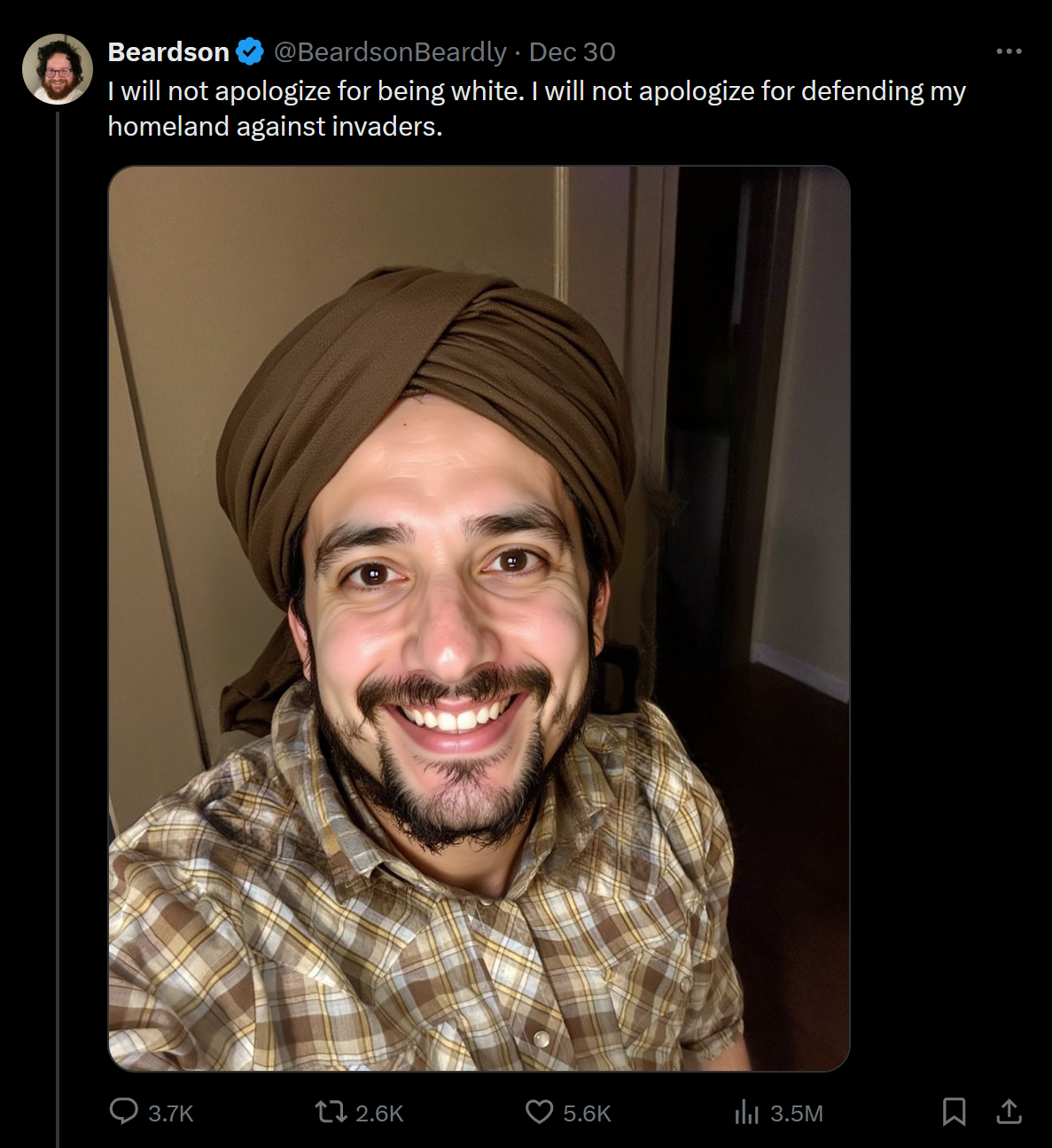Click the reply speech bubble icon
The height and width of the screenshot is (1148, 1052).
(x=124, y=1112)
